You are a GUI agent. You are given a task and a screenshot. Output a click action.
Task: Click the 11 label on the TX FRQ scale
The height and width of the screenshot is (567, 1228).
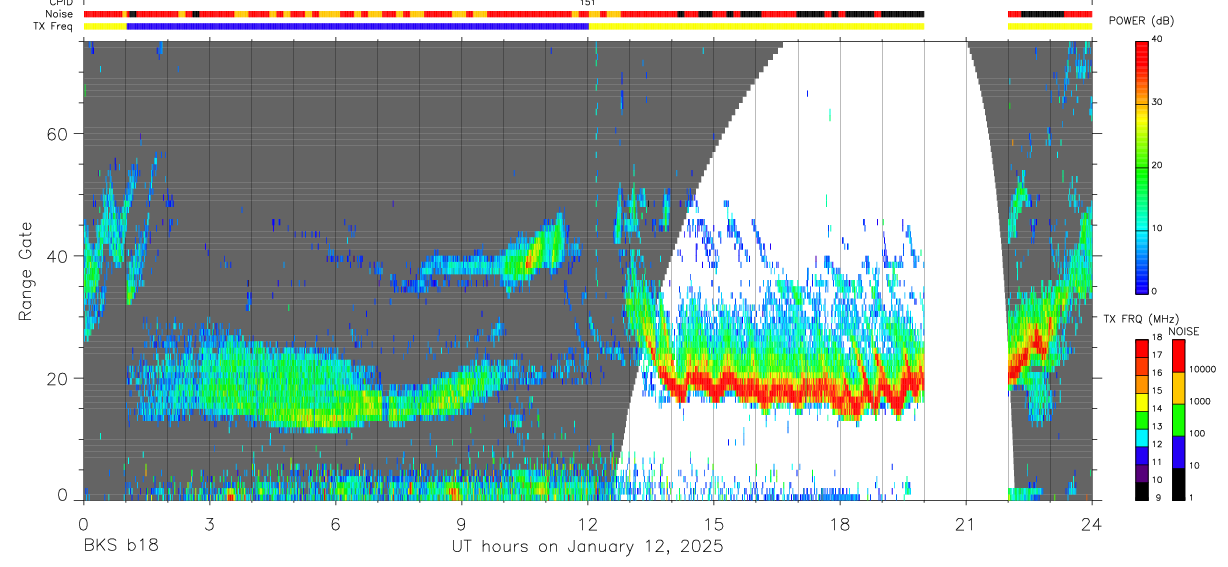(x=1157, y=462)
